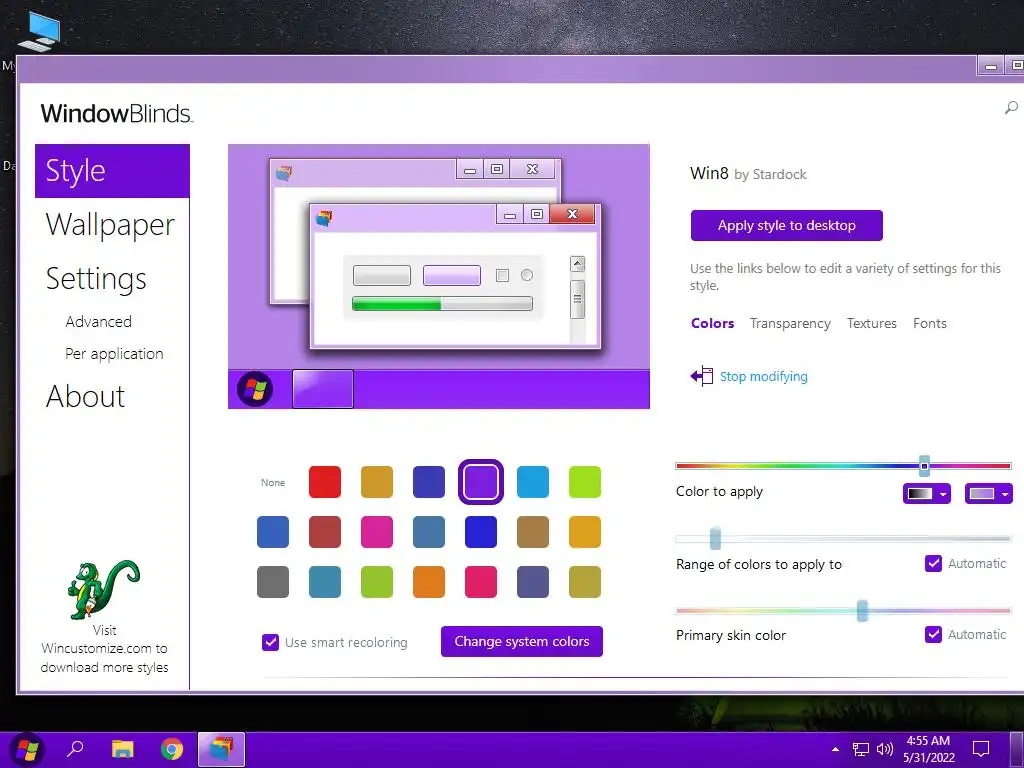Click the network icon in system tray
This screenshot has width=1024, height=768.
(x=861, y=750)
